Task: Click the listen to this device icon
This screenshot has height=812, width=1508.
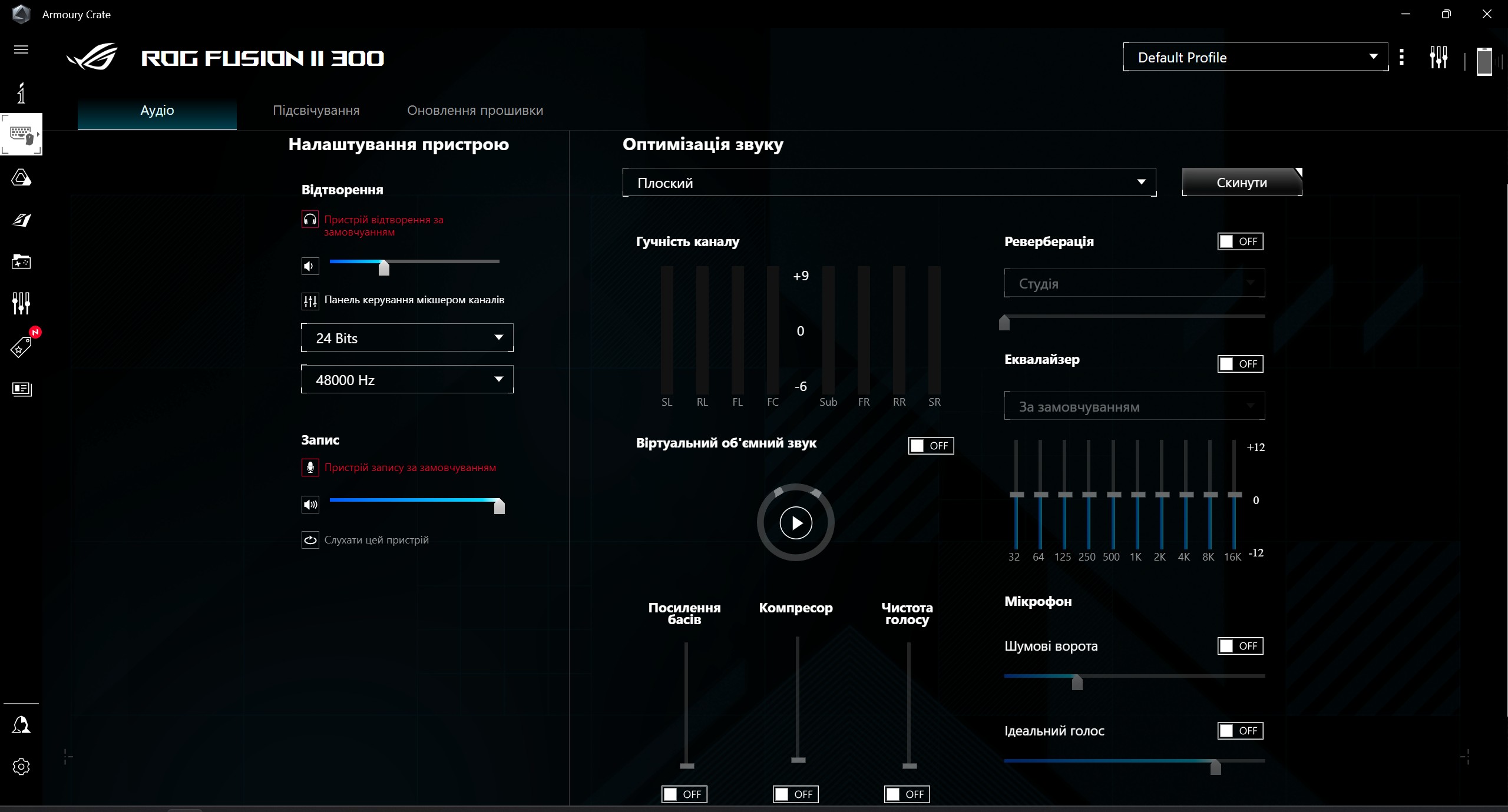Action: point(310,540)
